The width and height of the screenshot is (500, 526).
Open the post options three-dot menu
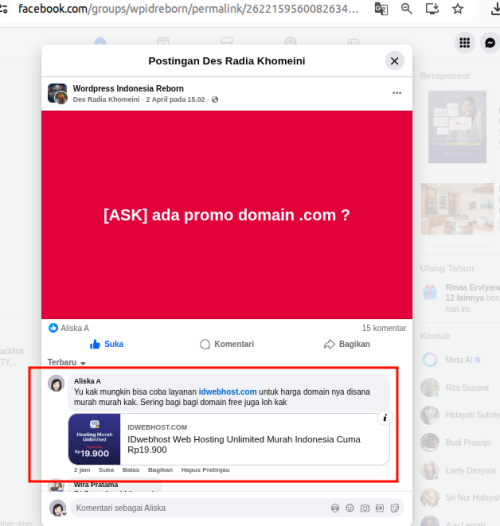click(397, 93)
